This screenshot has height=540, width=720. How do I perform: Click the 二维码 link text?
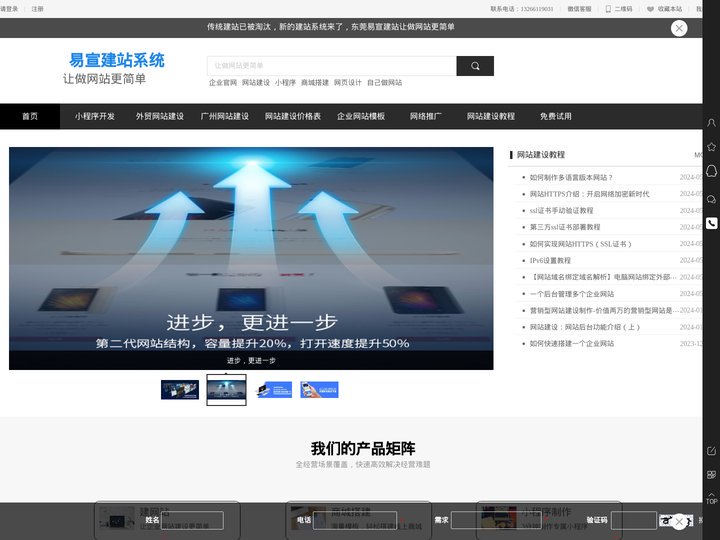(x=623, y=9)
